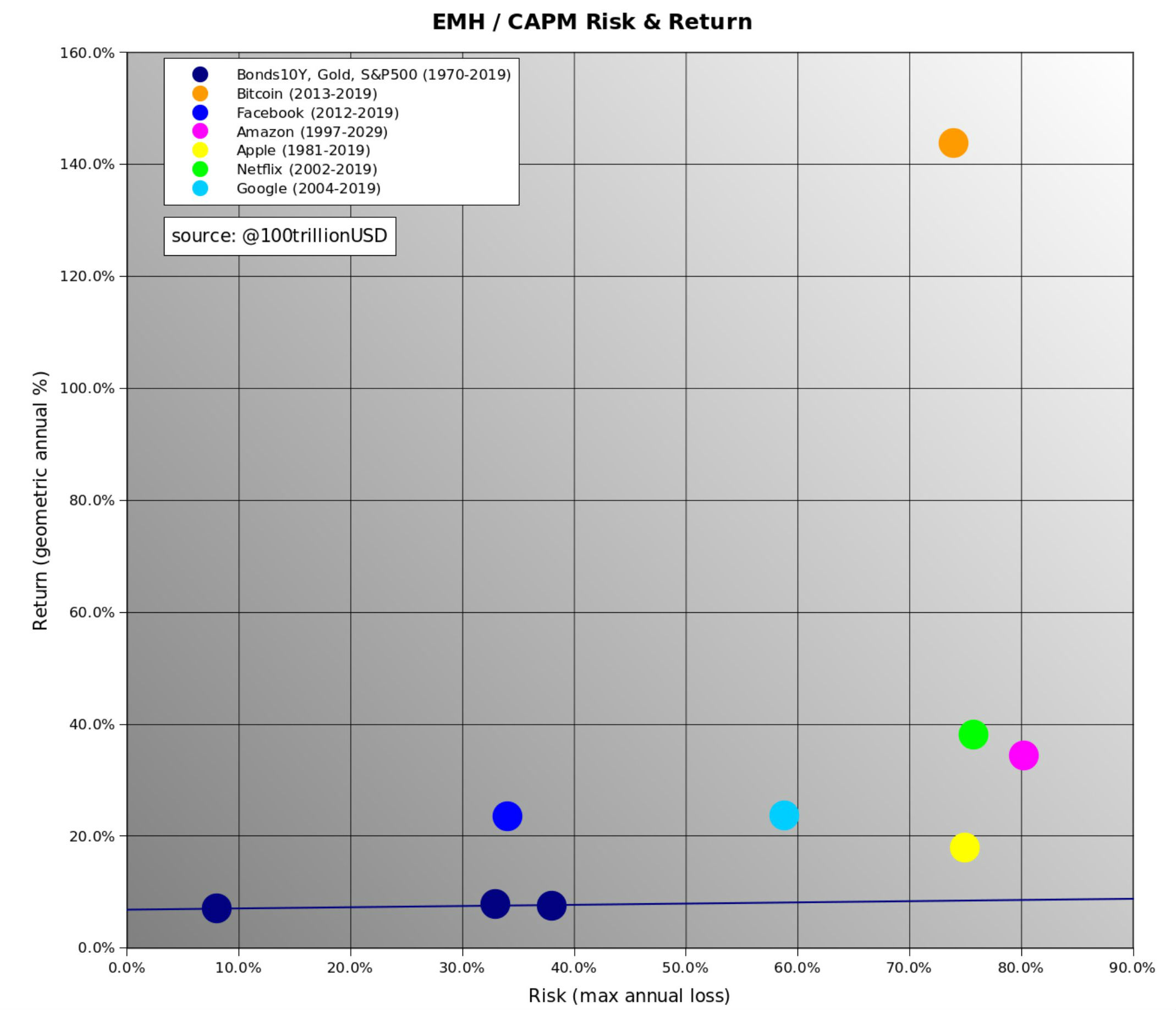Click the x-axis label 'Risk (max annual loss)'
The image size is (1176, 1010).
(629, 995)
